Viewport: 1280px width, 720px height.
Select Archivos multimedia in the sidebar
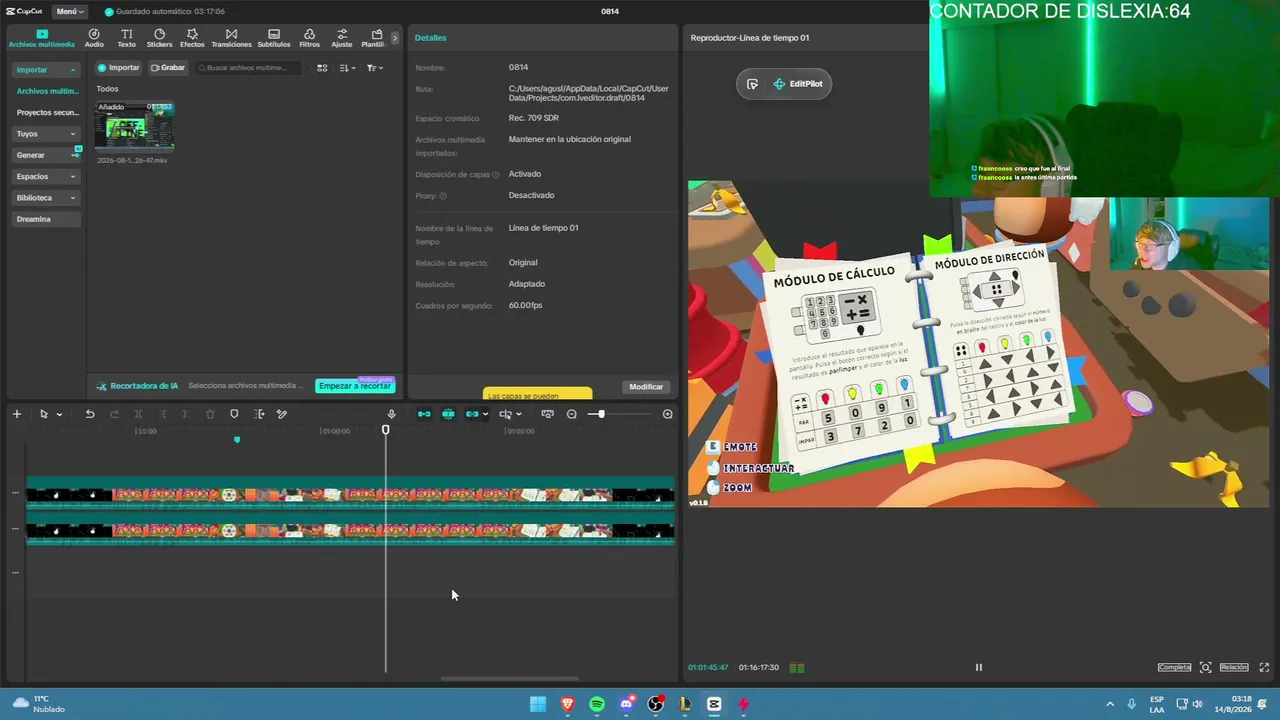47,91
